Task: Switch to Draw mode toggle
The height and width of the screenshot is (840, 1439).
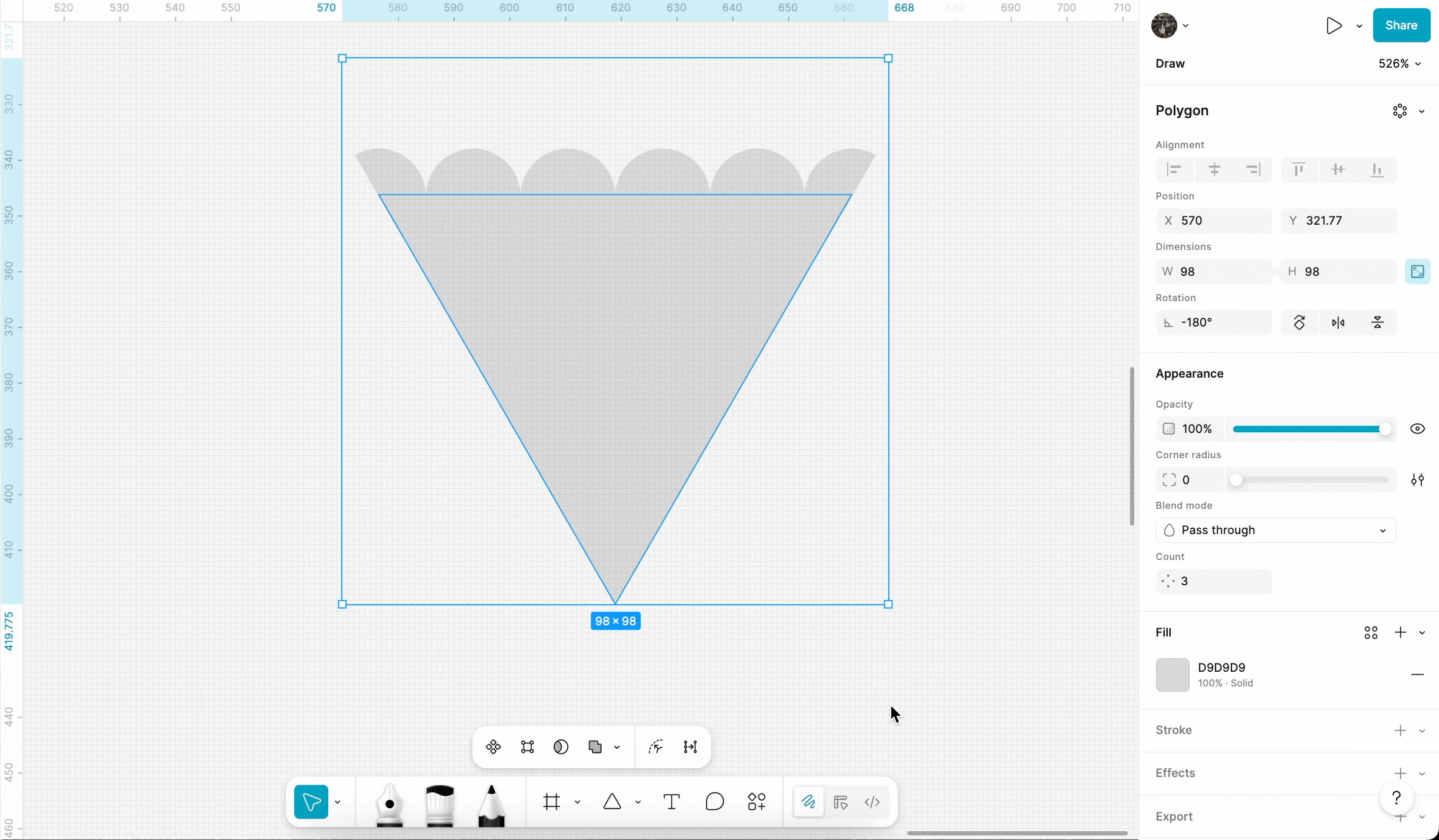Action: point(808,802)
